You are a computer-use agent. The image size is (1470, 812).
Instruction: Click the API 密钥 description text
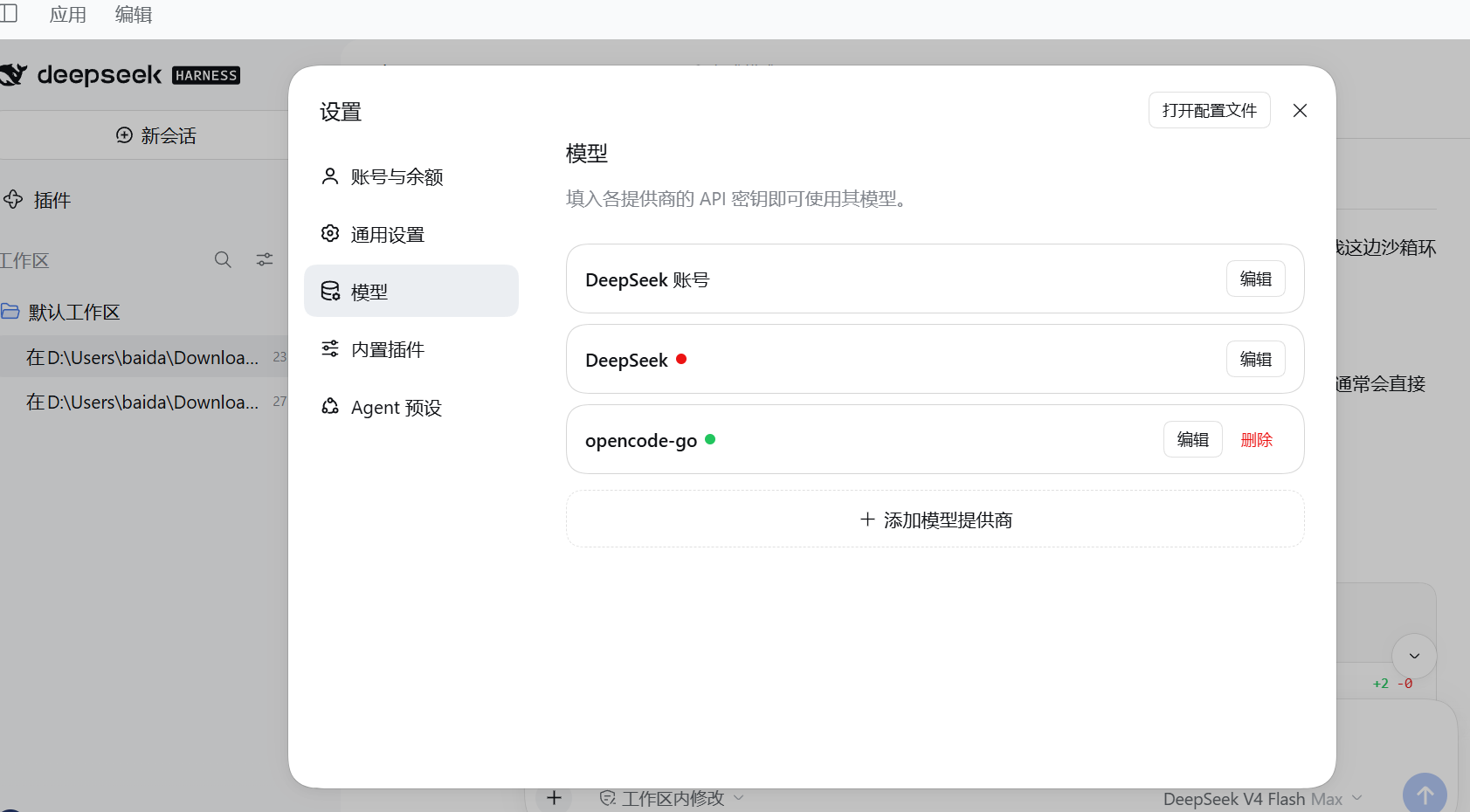739,199
